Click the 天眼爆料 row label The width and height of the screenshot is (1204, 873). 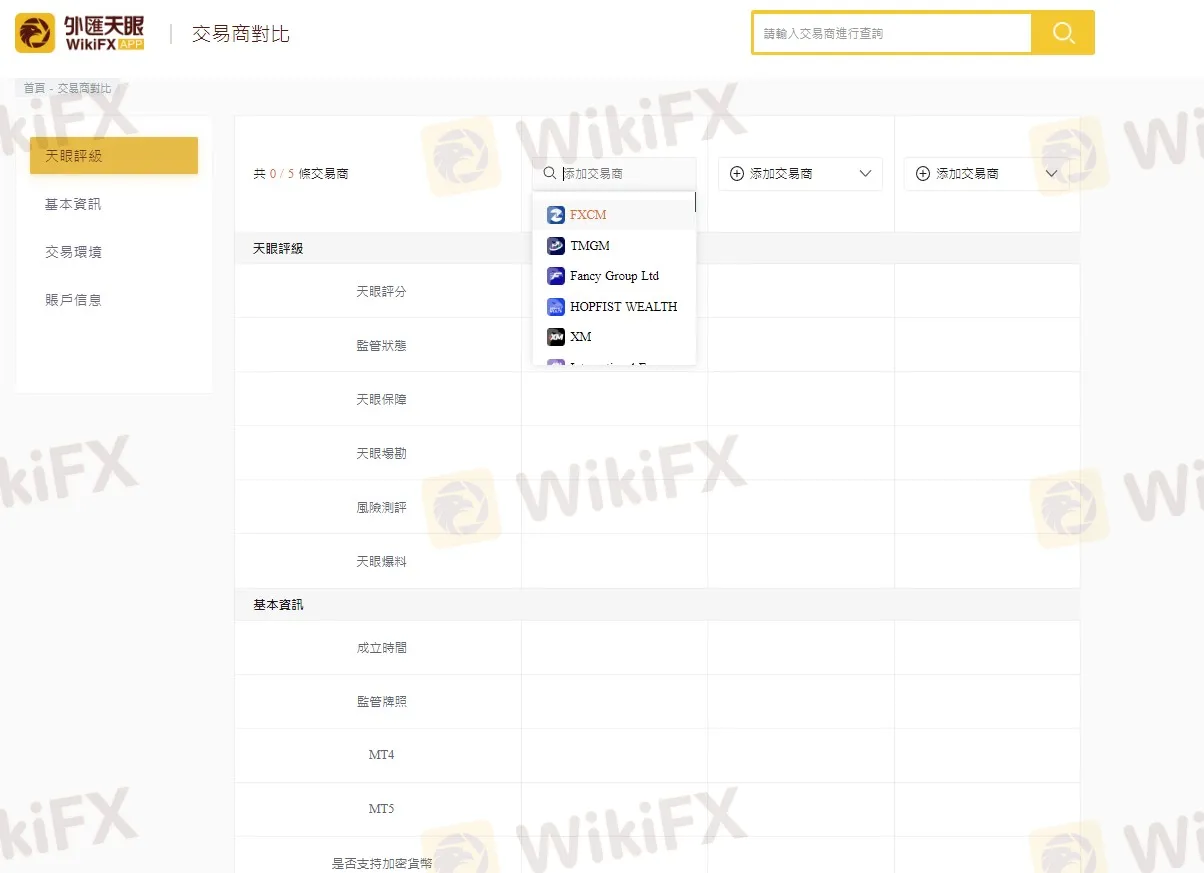(x=381, y=561)
